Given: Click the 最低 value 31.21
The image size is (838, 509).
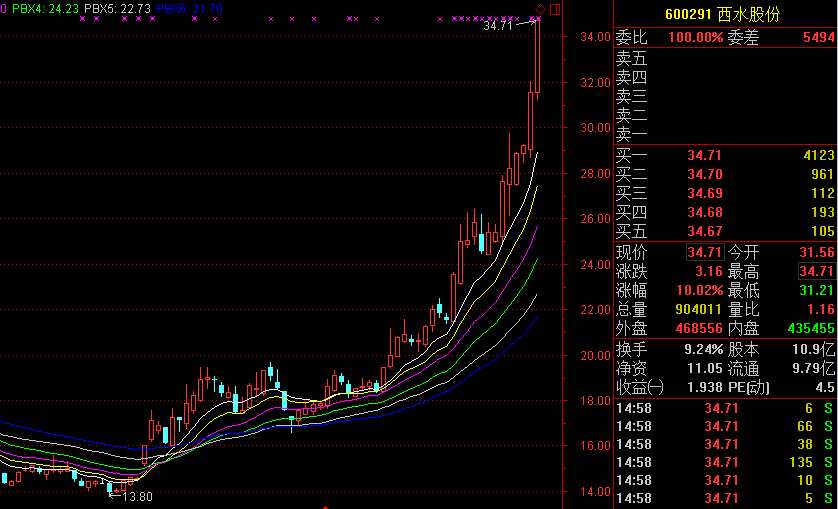Looking at the screenshot, I should click(817, 291).
